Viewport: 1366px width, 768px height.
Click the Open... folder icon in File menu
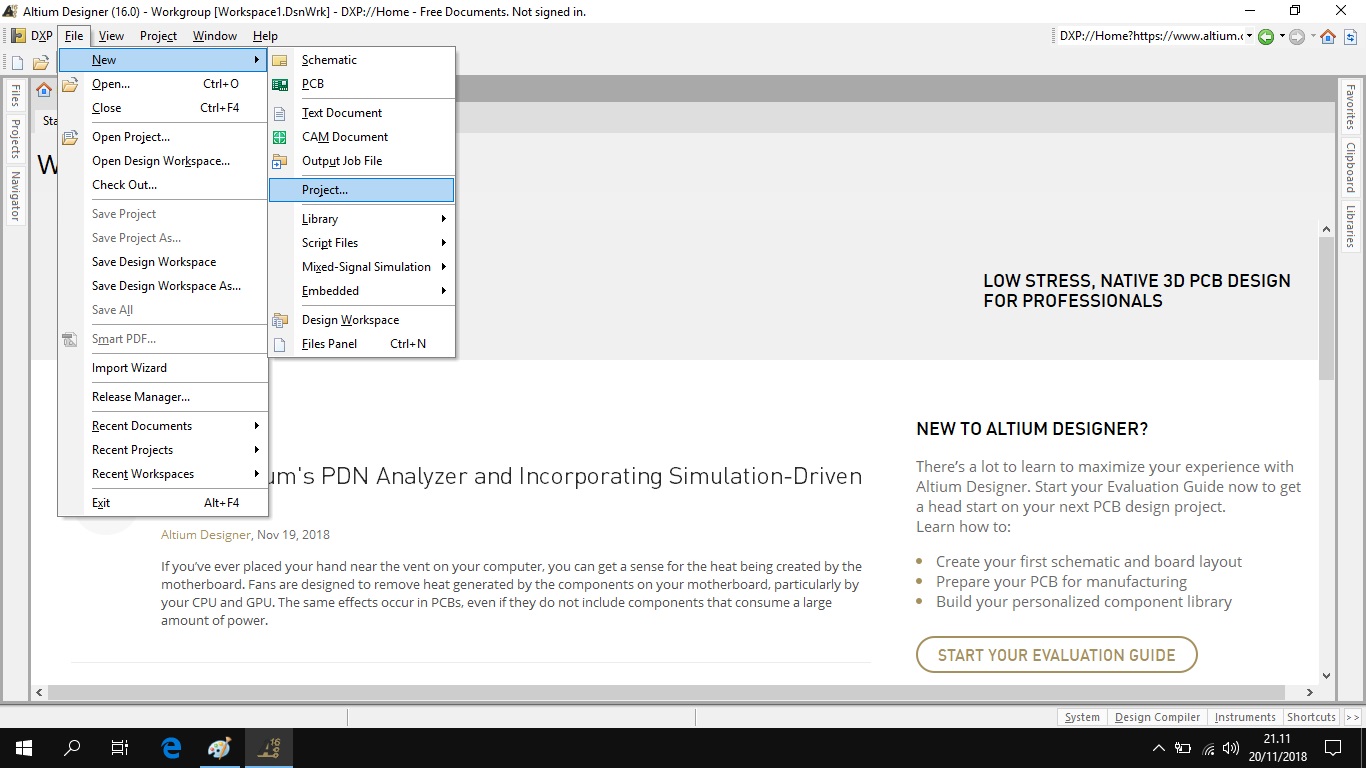tap(70, 84)
